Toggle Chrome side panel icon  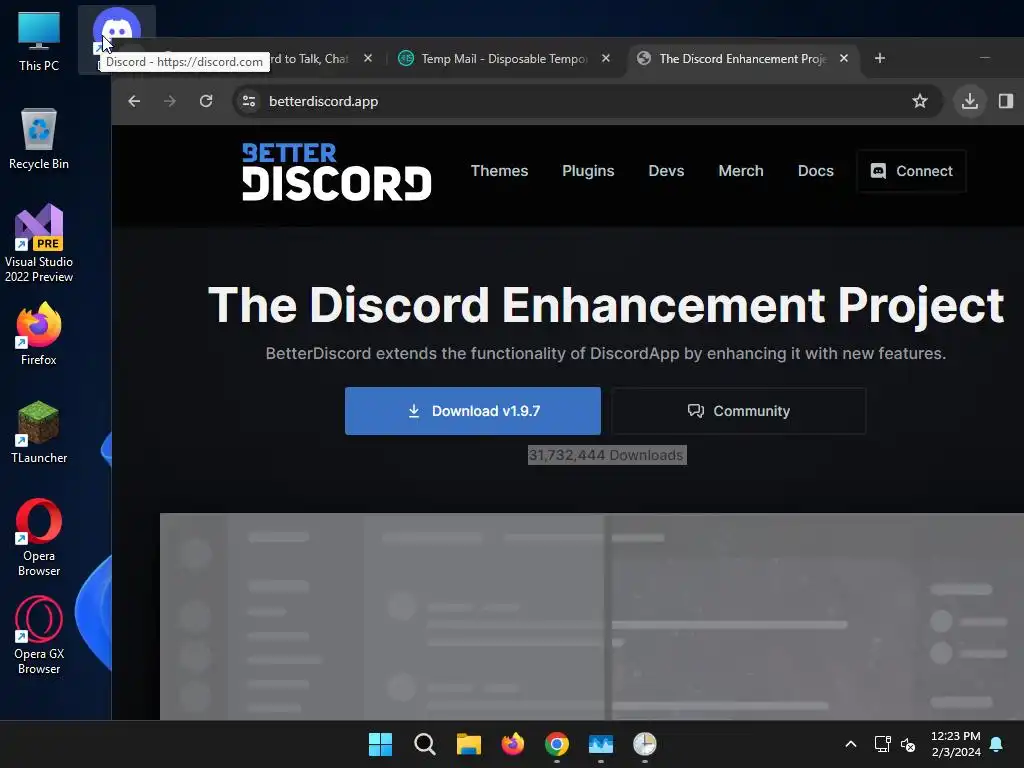click(x=1006, y=101)
